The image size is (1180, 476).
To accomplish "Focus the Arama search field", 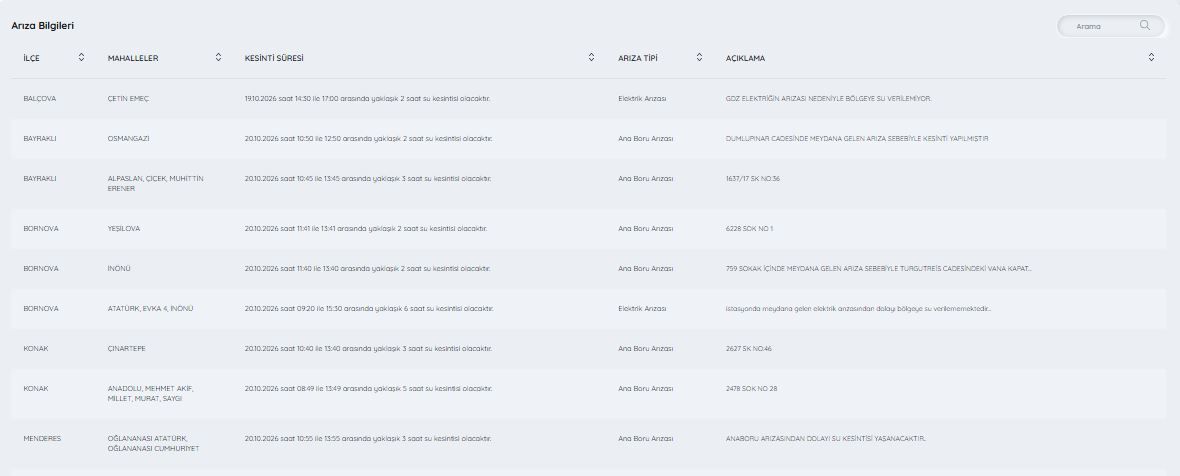I will click(x=1111, y=26).
